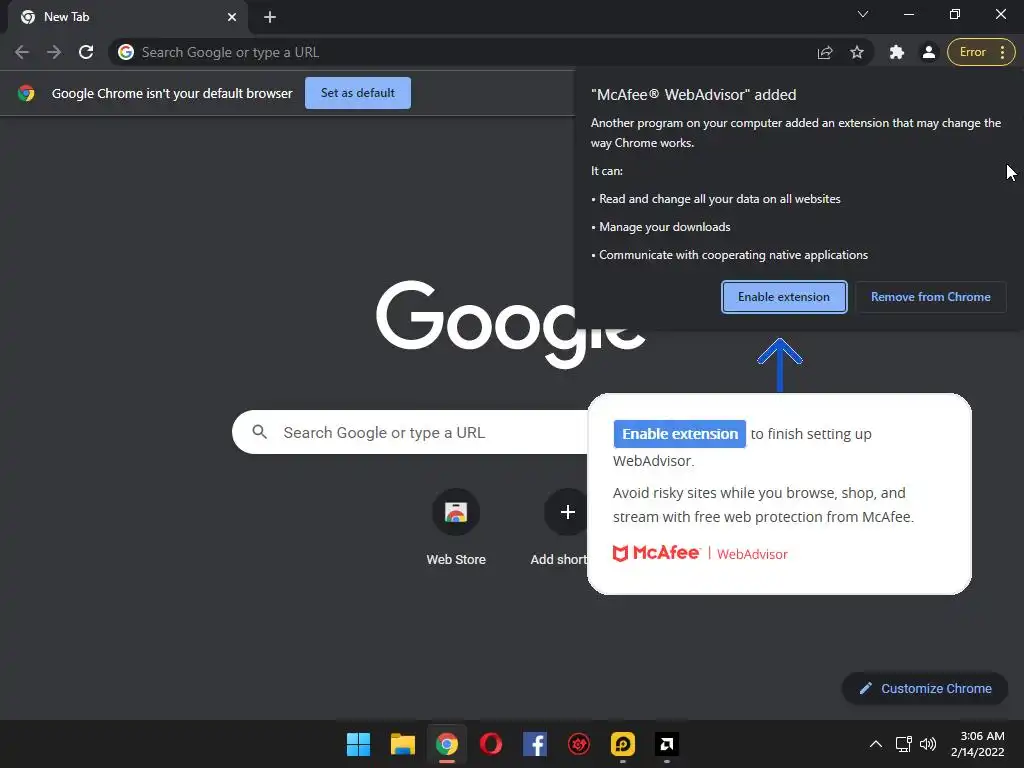Click Remove from Chrome button

pos(931,297)
